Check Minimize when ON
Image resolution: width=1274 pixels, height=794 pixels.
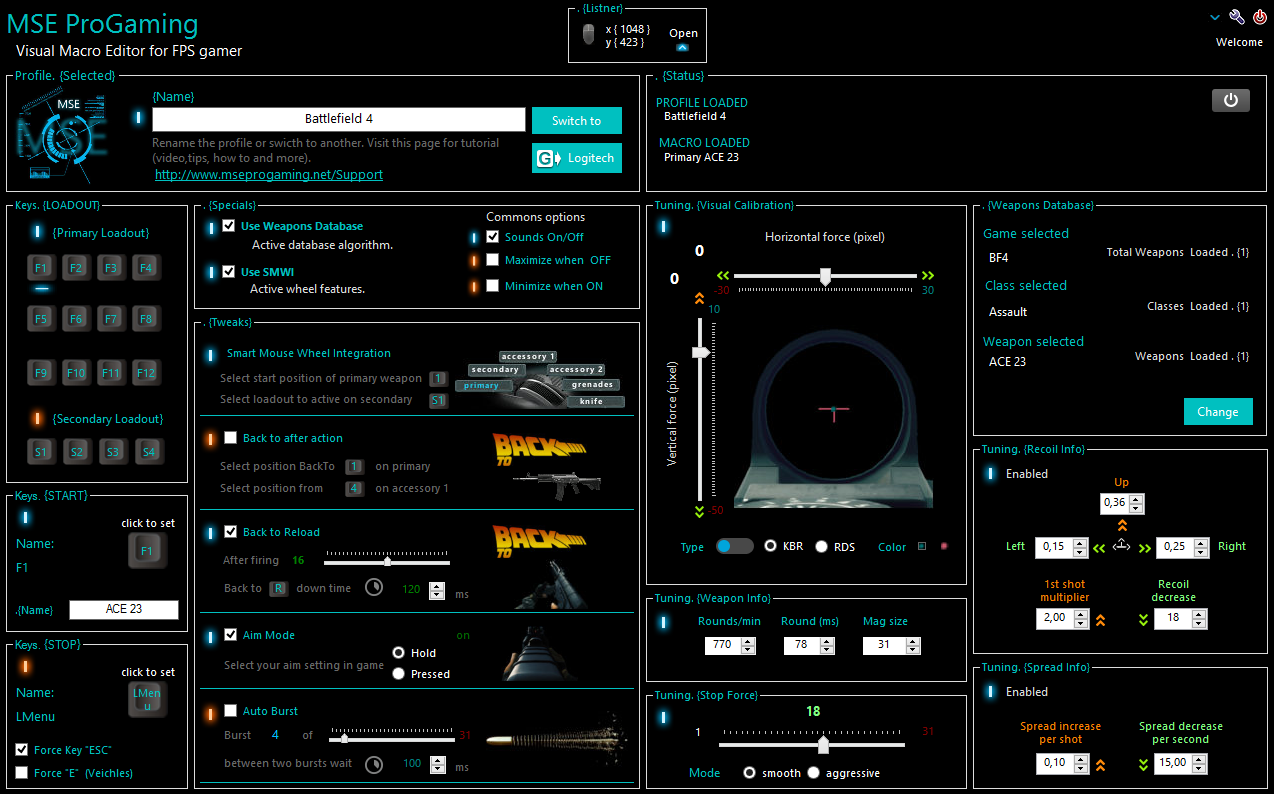[x=492, y=286]
